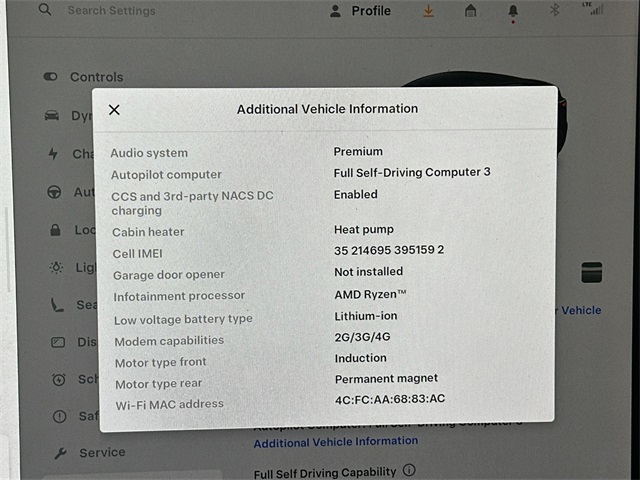Click the Controls toggle-shaped icon

point(51,77)
